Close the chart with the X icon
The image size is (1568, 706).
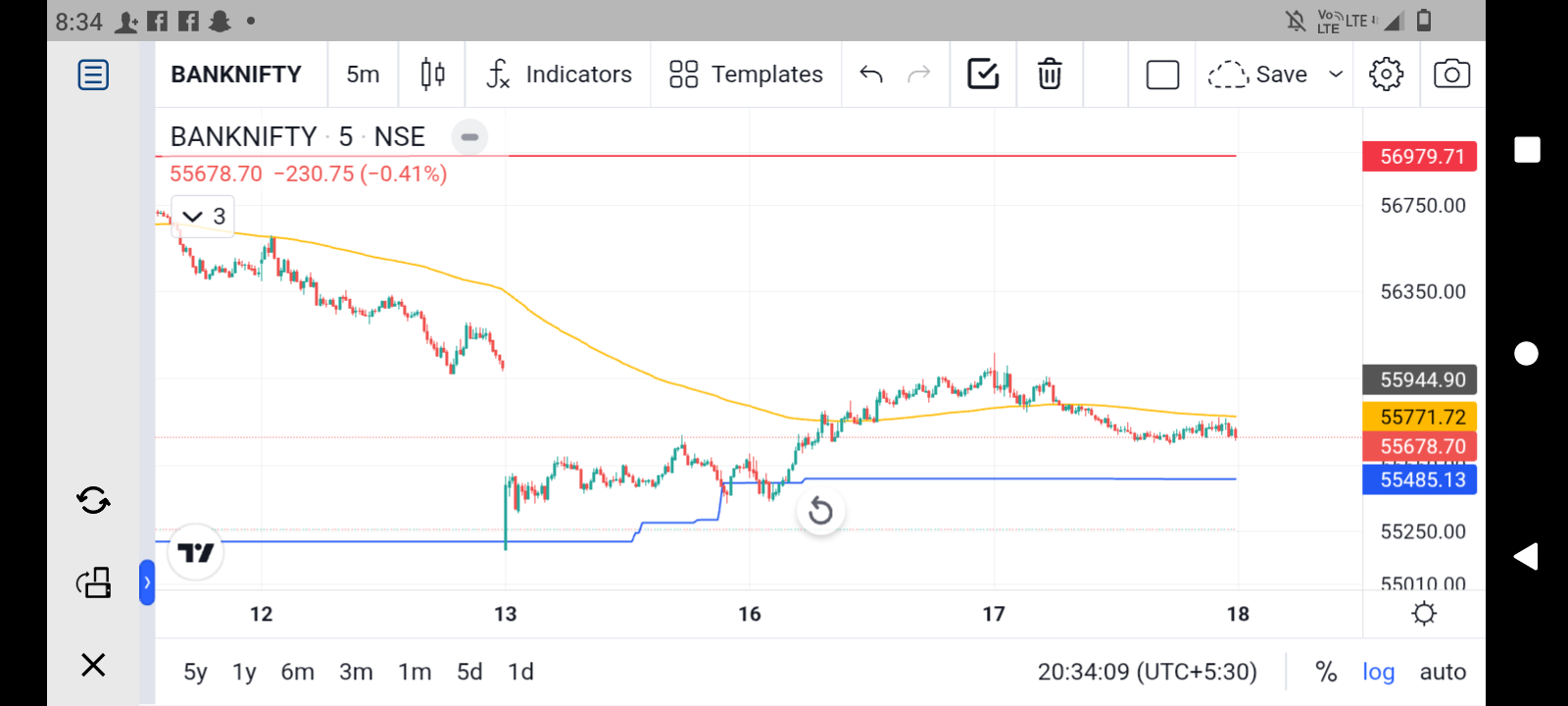coord(93,665)
